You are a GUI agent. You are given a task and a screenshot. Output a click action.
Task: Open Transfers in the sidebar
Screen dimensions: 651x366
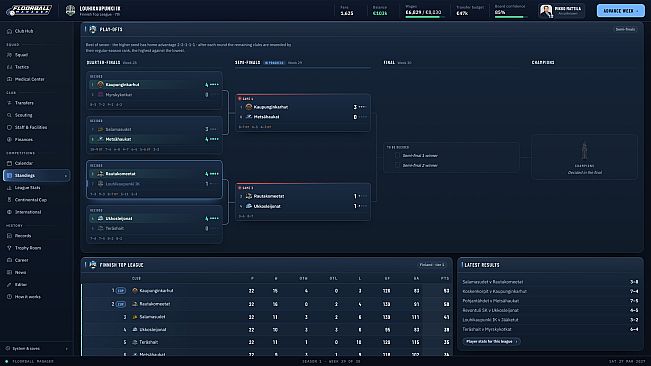tap(37, 103)
